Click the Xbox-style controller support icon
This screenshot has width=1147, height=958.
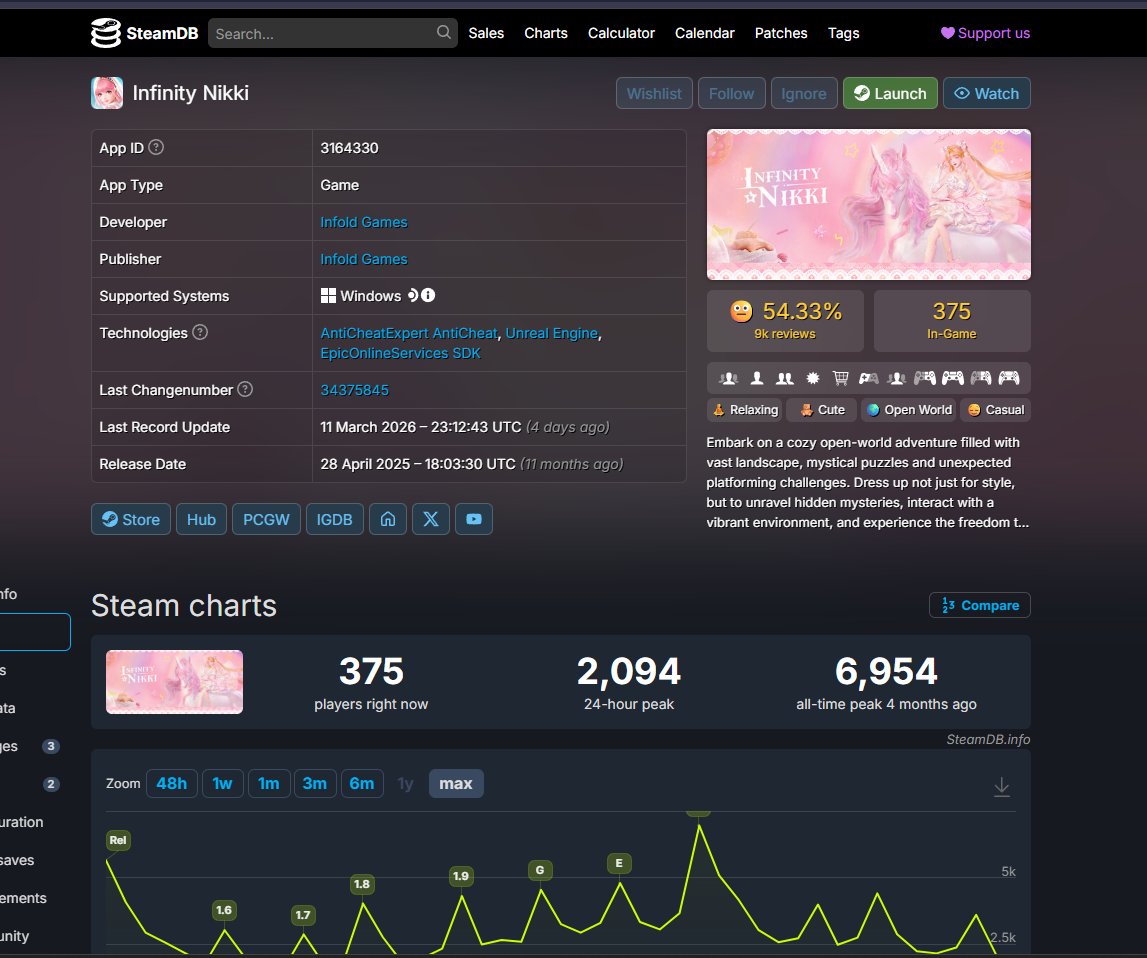[x=869, y=378]
